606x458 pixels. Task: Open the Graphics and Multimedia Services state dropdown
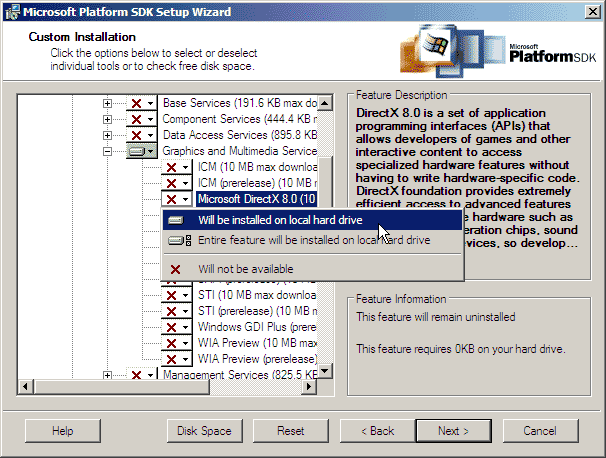point(141,151)
